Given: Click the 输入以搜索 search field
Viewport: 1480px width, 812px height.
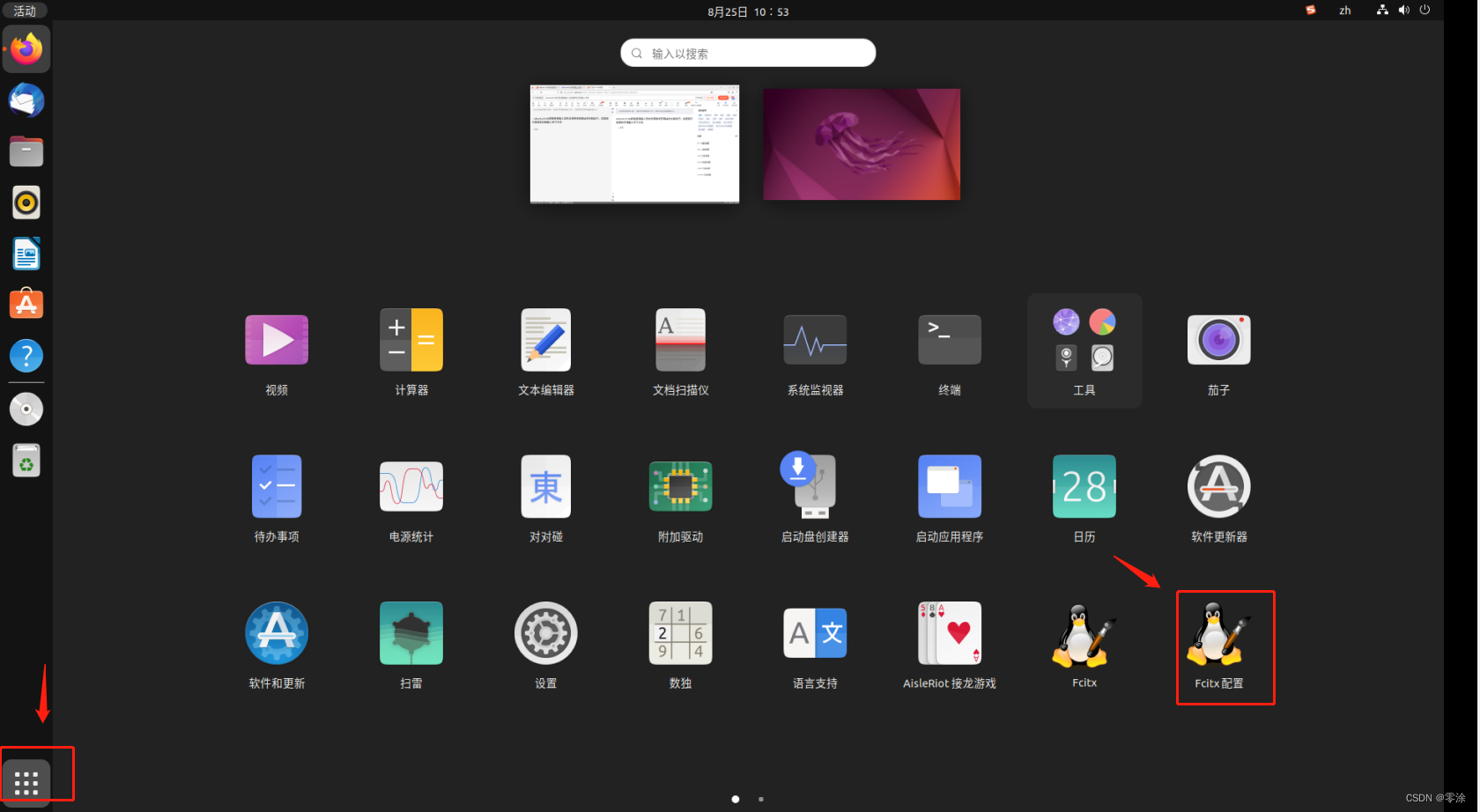Looking at the screenshot, I should [x=748, y=53].
